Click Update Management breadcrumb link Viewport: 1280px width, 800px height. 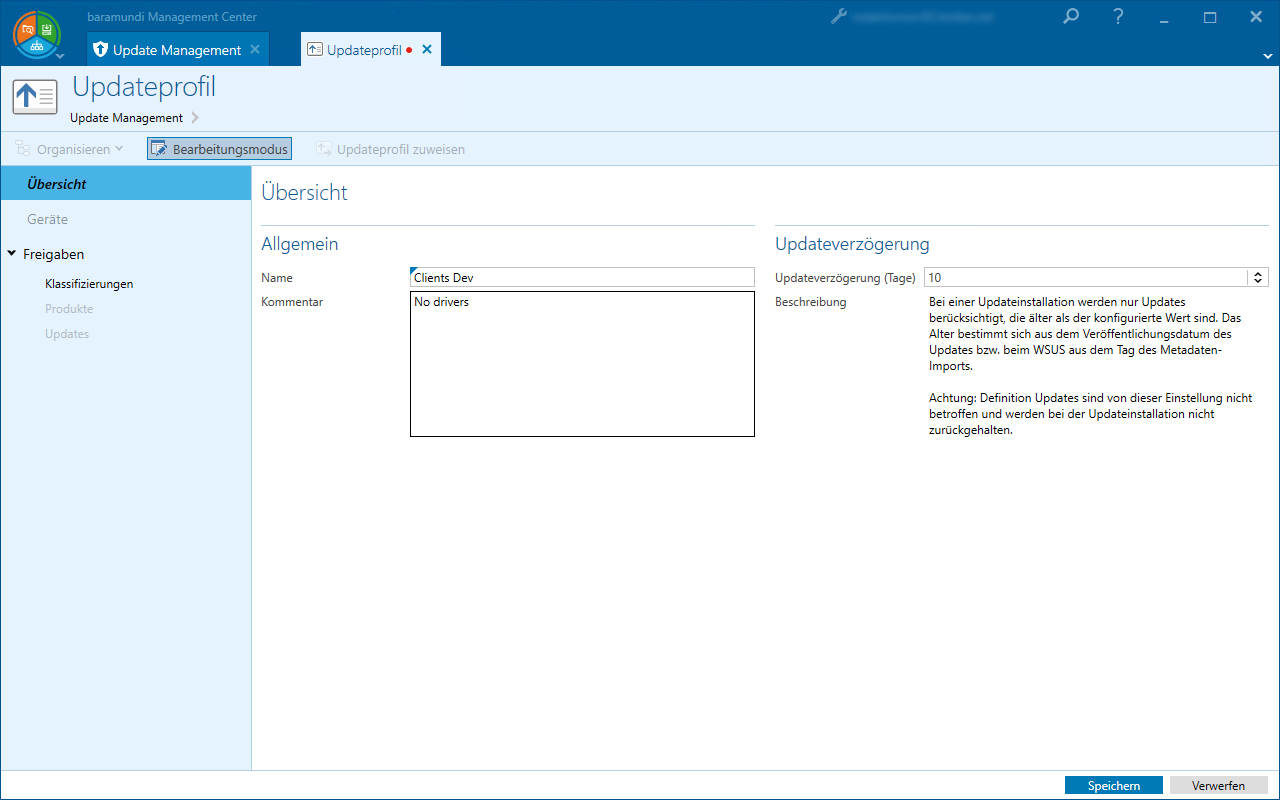pos(126,118)
